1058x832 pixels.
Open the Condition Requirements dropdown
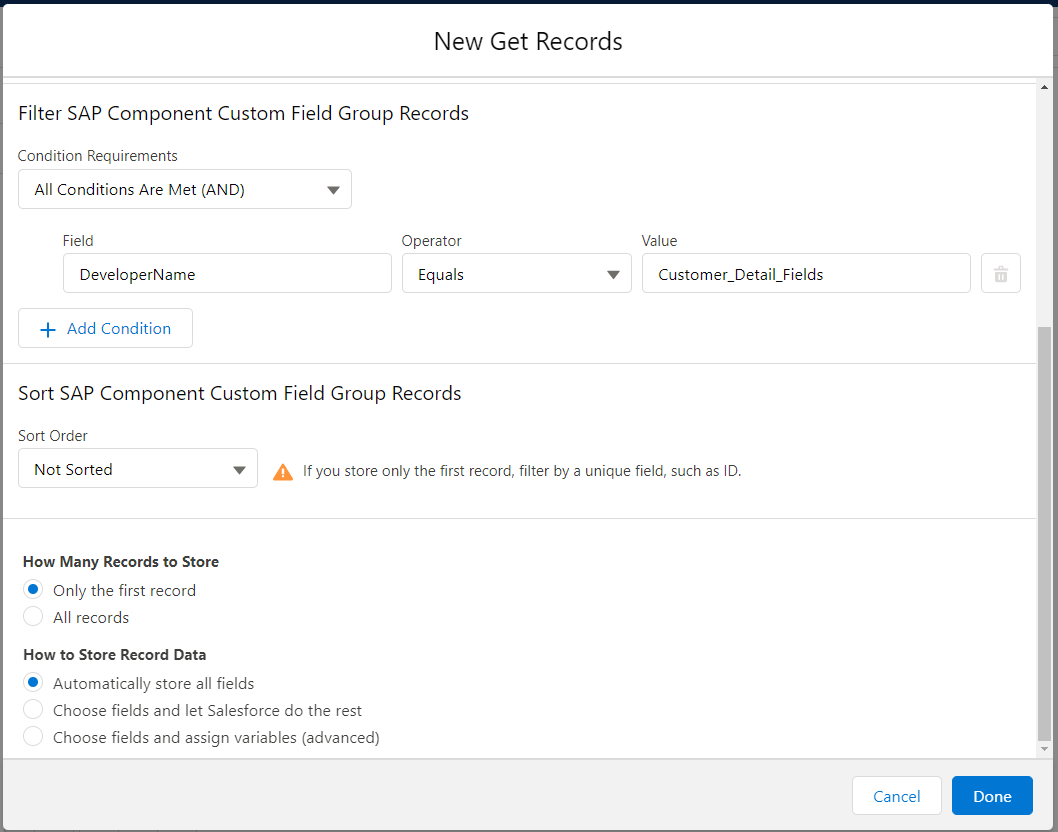185,190
